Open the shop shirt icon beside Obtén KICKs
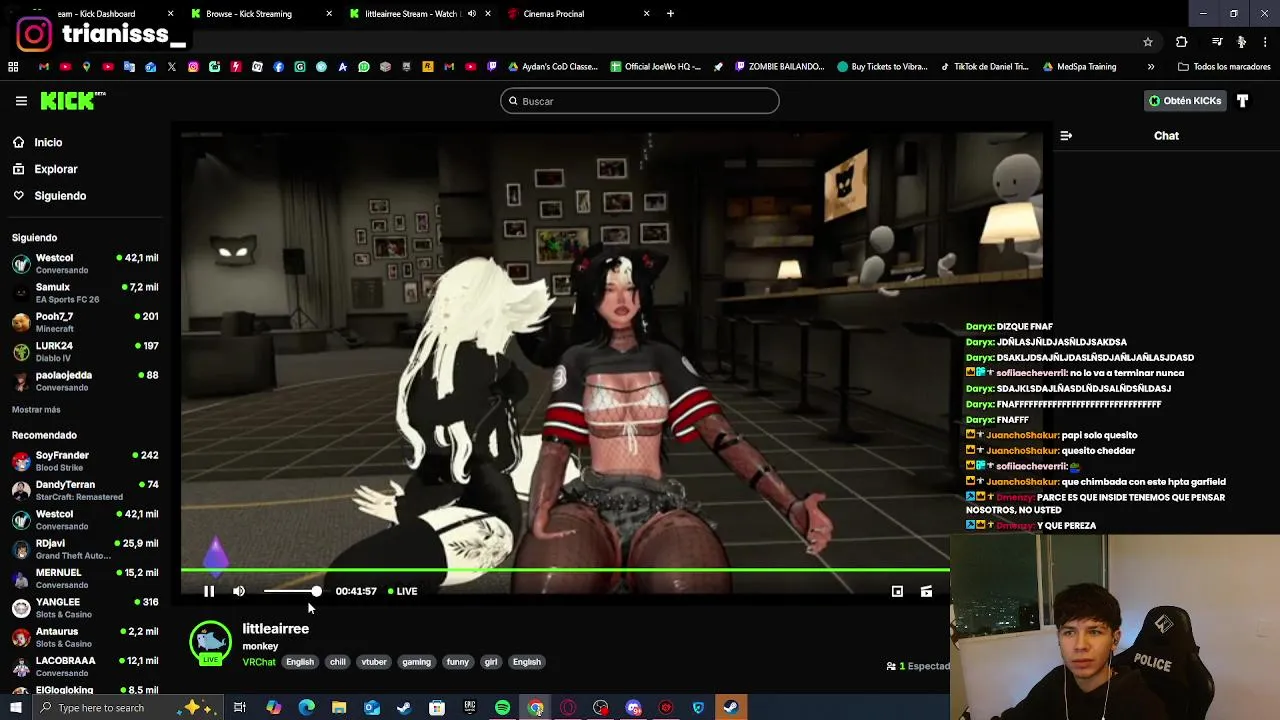Image resolution: width=1280 pixels, height=720 pixels. click(1242, 101)
